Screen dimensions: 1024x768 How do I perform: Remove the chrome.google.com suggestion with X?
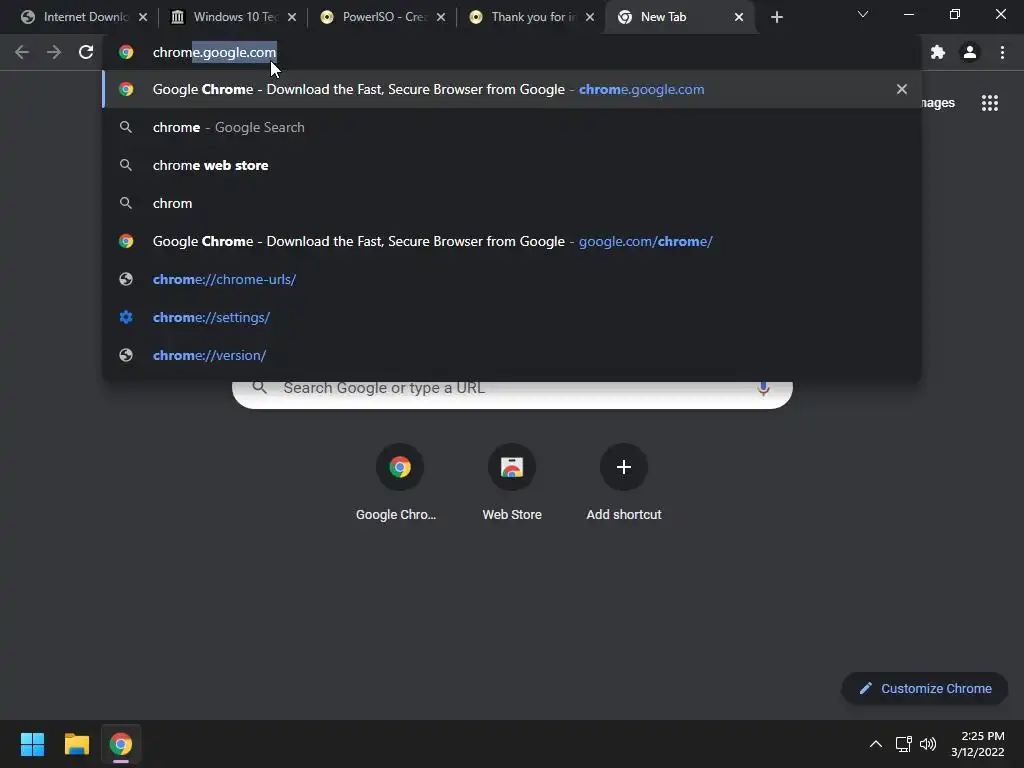902,89
